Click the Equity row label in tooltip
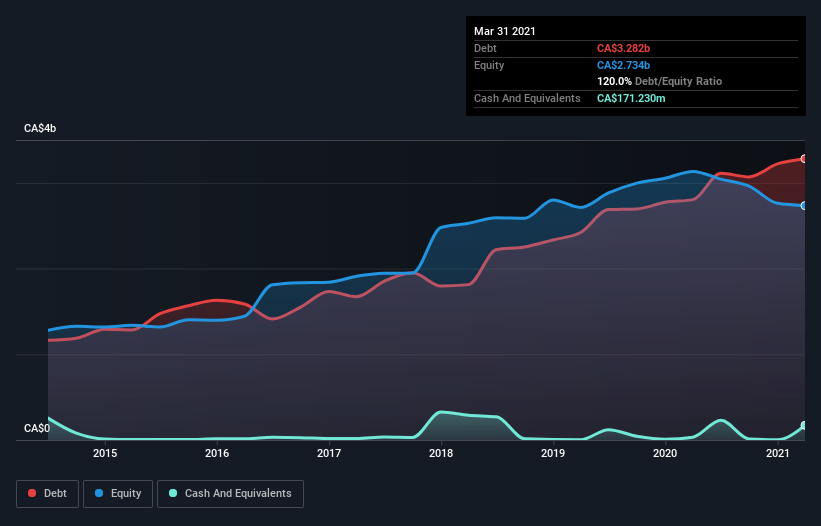 [489, 65]
